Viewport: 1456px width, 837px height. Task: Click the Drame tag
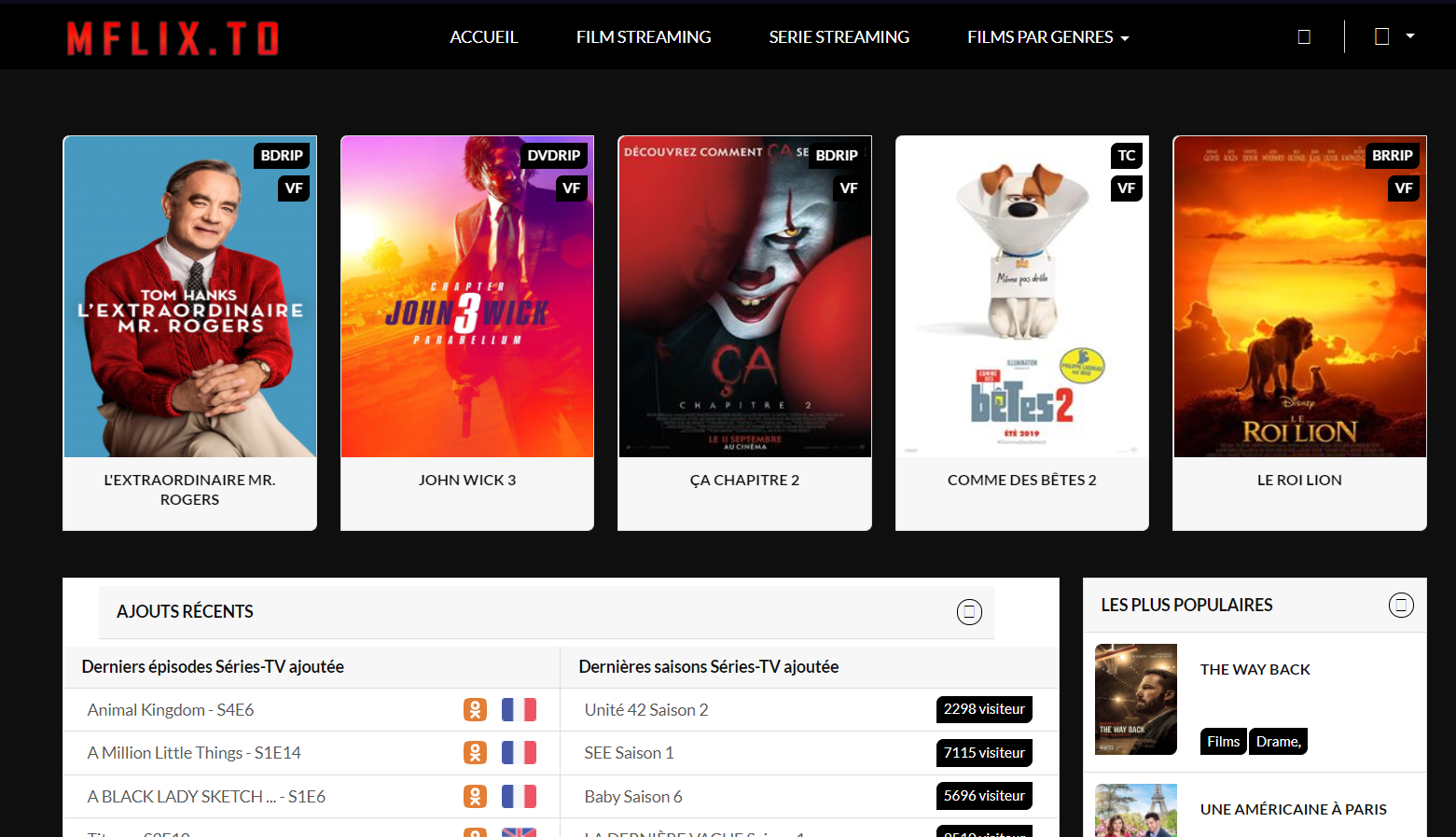(1279, 741)
